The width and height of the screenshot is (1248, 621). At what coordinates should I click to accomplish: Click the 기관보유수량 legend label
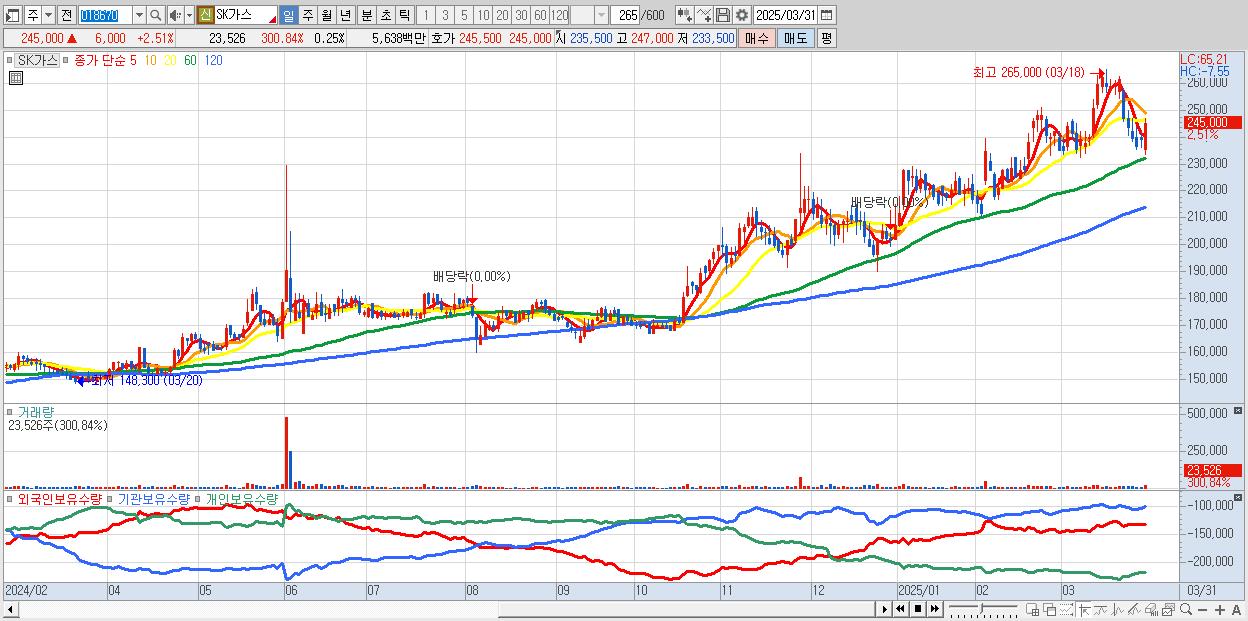click(156, 498)
